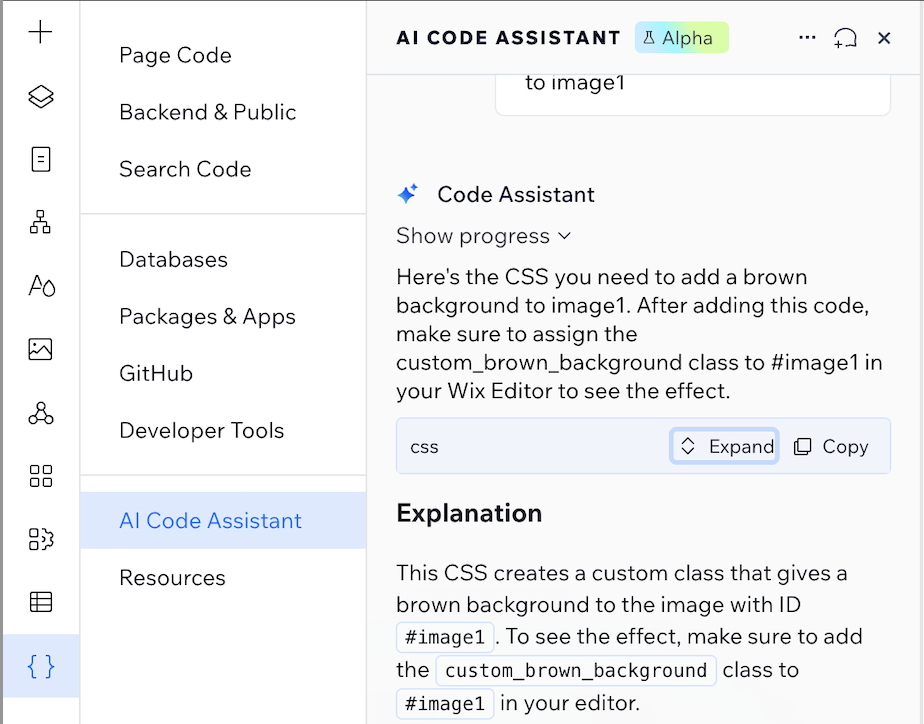
Task: Open the Site Design text-and-drop icon
Action: (x=41, y=286)
